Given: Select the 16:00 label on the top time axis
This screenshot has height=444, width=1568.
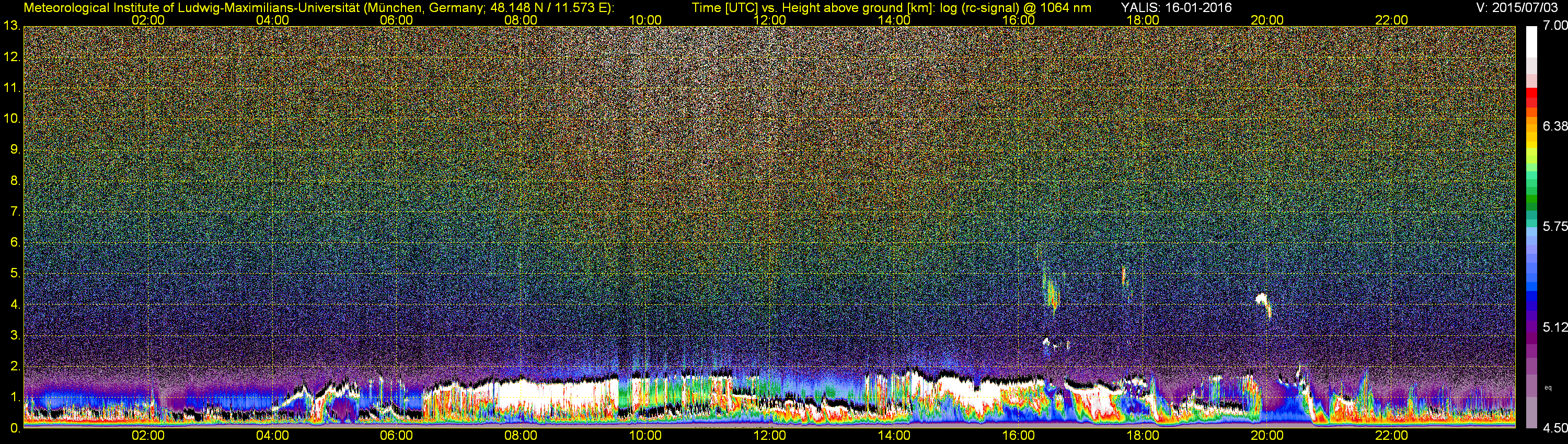Looking at the screenshot, I should [1018, 20].
